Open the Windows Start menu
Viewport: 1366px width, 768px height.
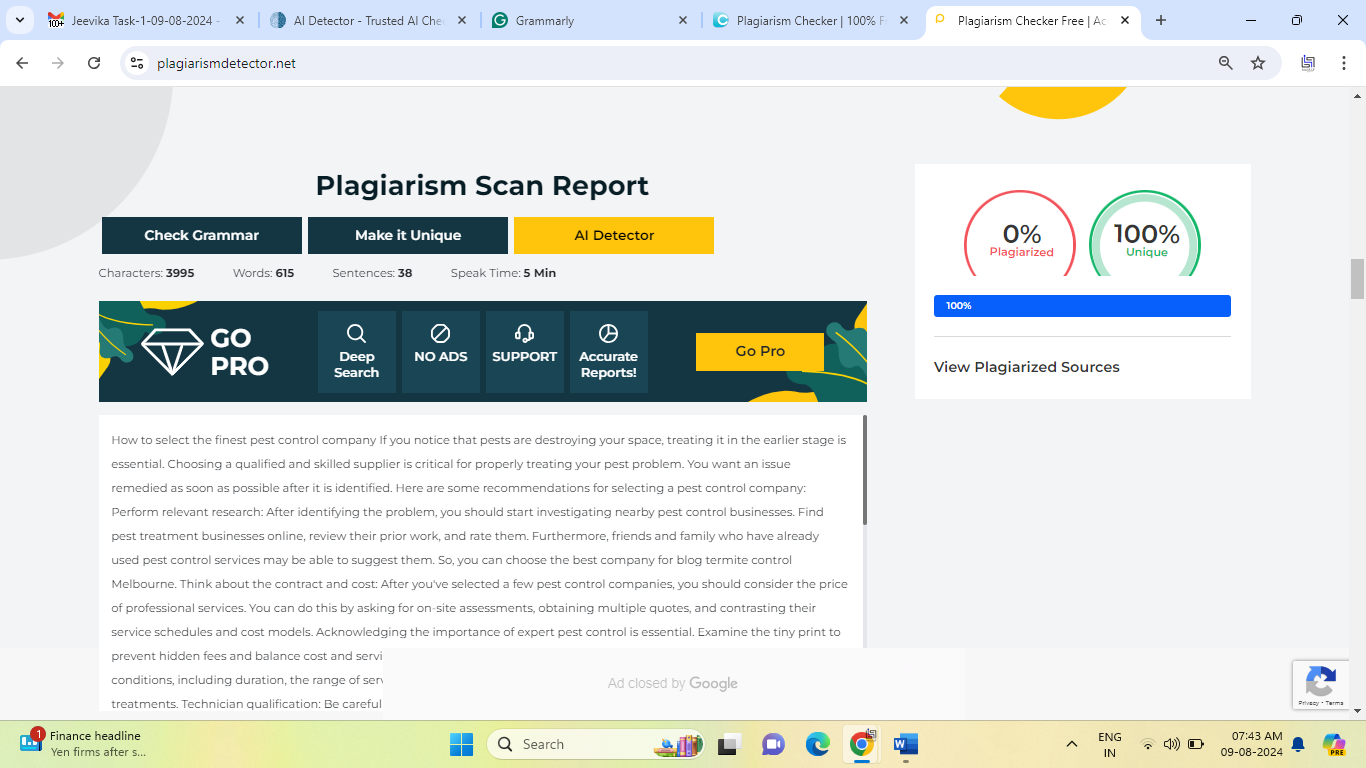click(x=461, y=744)
